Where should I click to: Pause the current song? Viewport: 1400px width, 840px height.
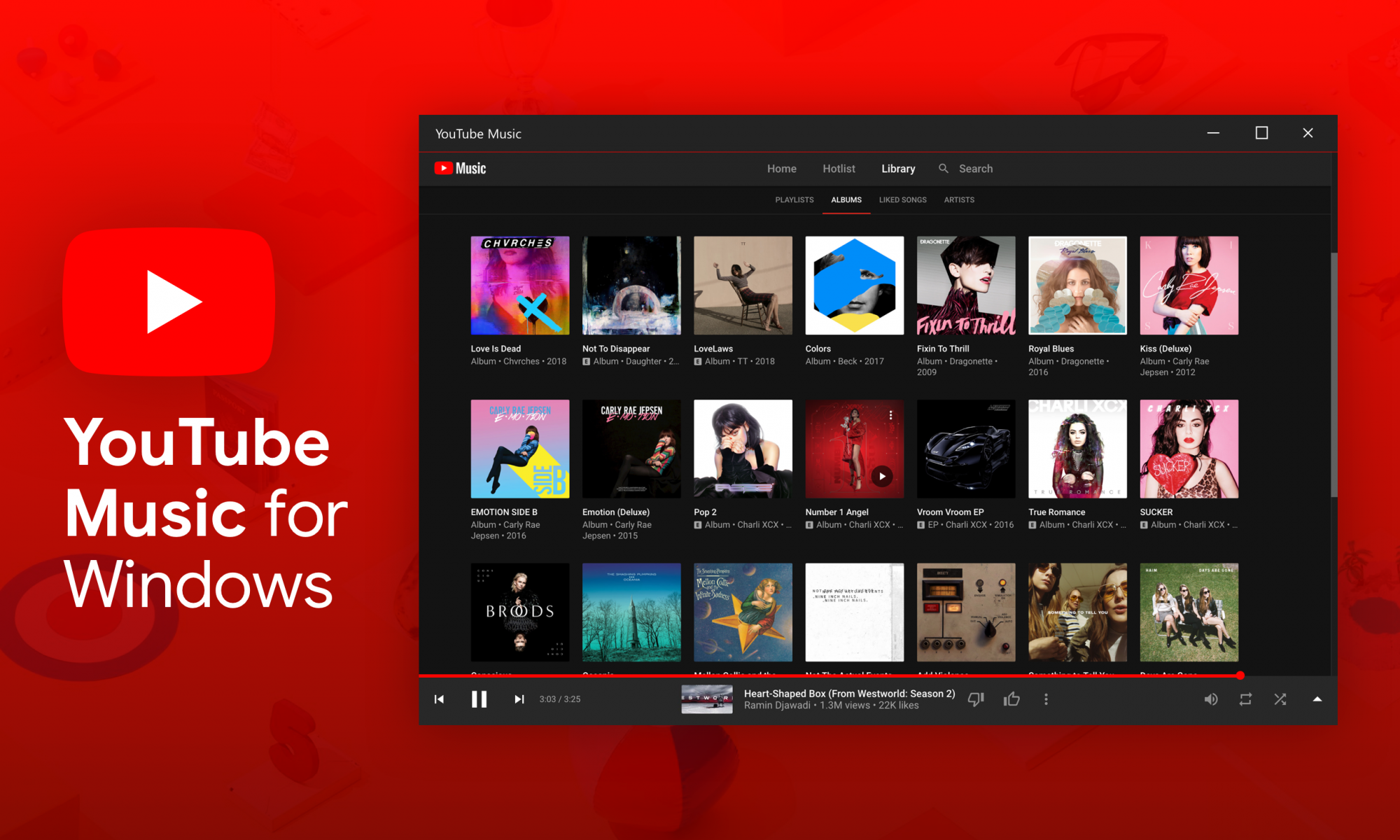pyautogui.click(x=479, y=699)
